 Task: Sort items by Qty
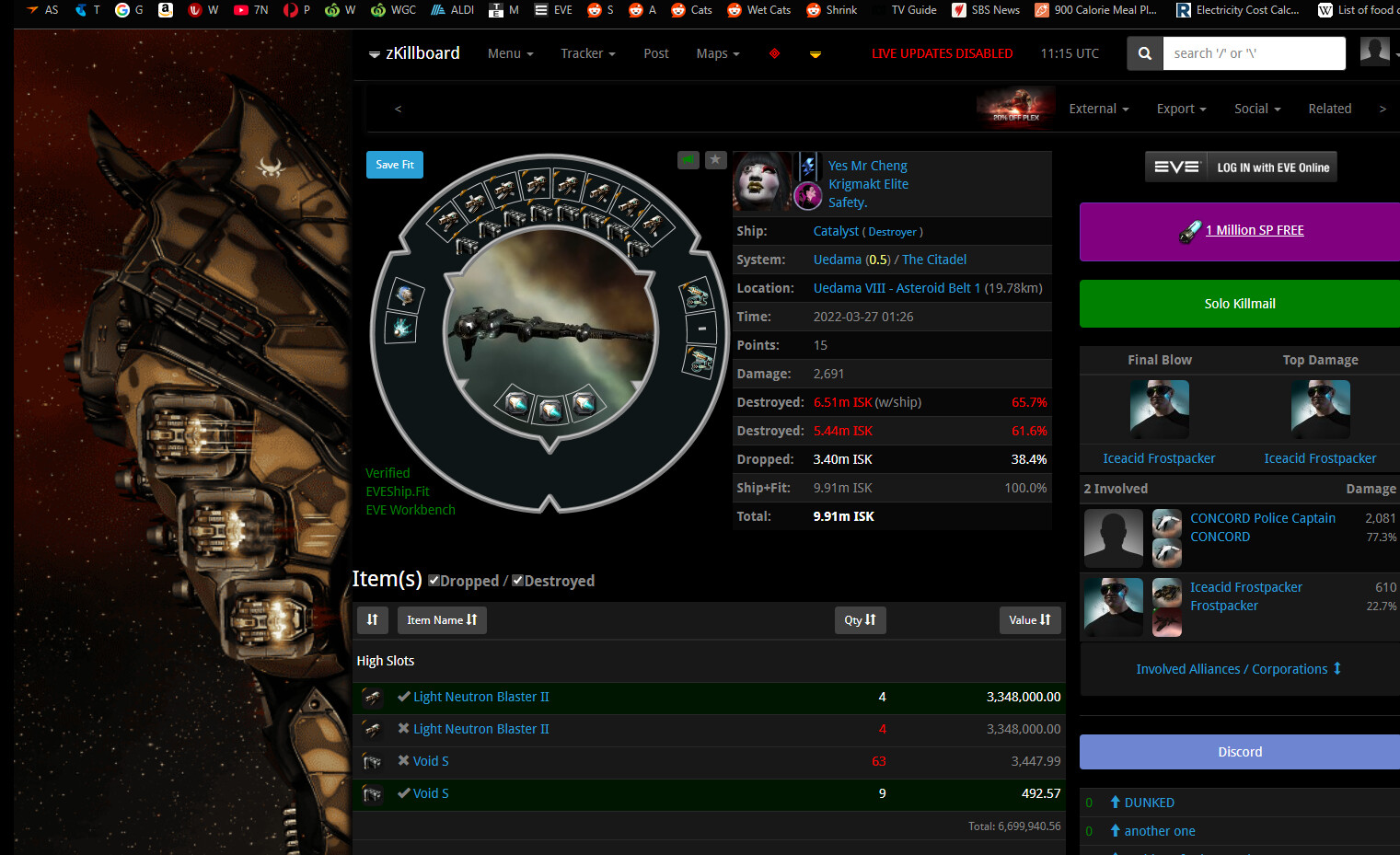[860, 619]
